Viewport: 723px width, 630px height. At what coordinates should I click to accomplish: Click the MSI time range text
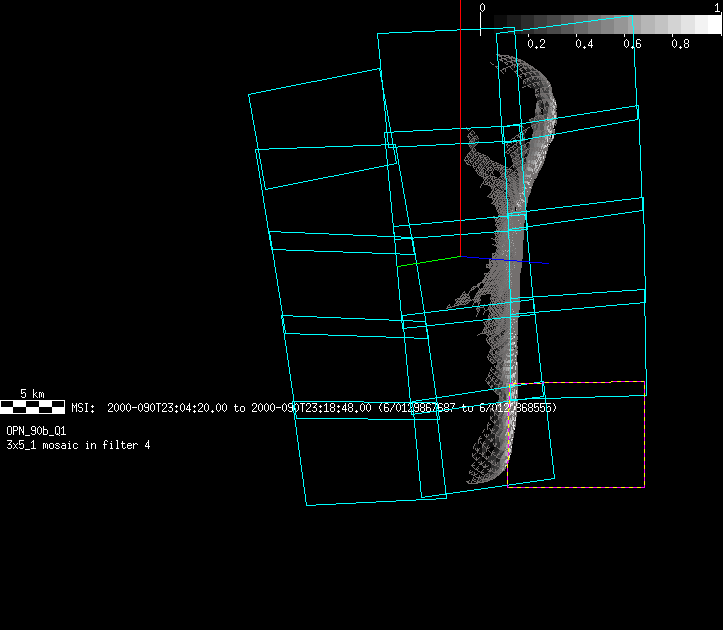pyautogui.click(x=314, y=408)
